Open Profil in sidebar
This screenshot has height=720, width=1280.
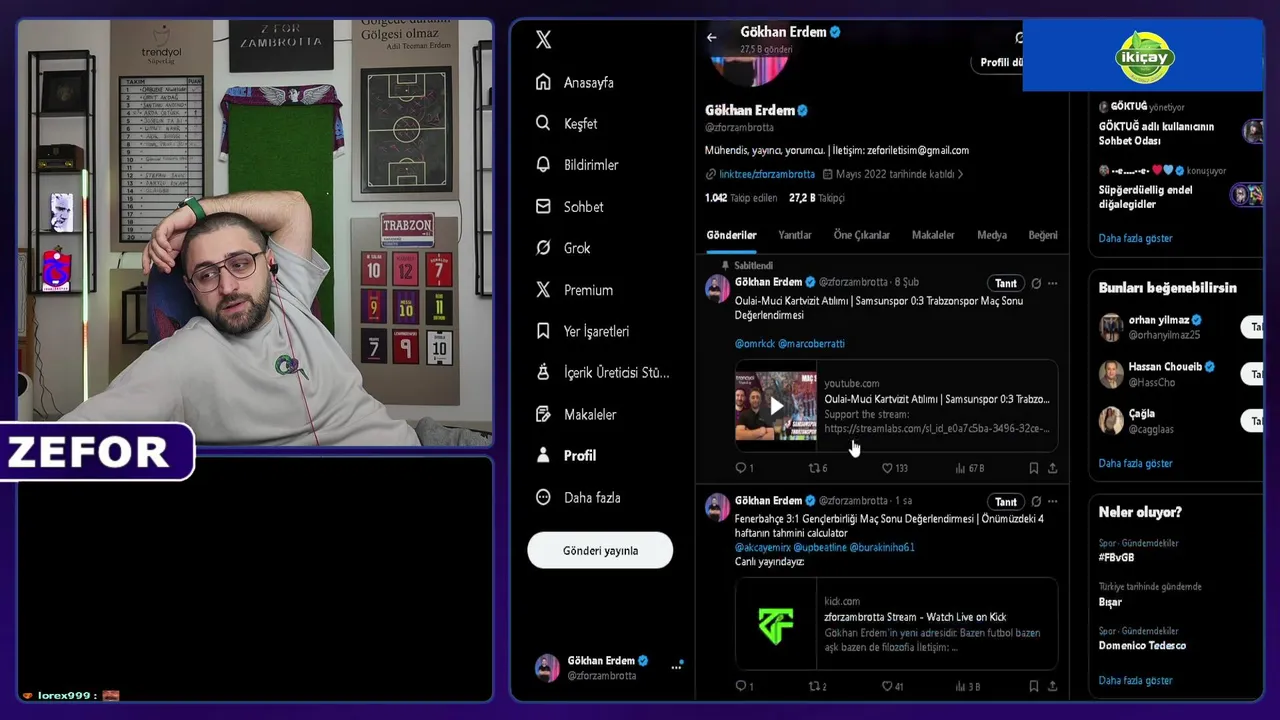[566, 455]
